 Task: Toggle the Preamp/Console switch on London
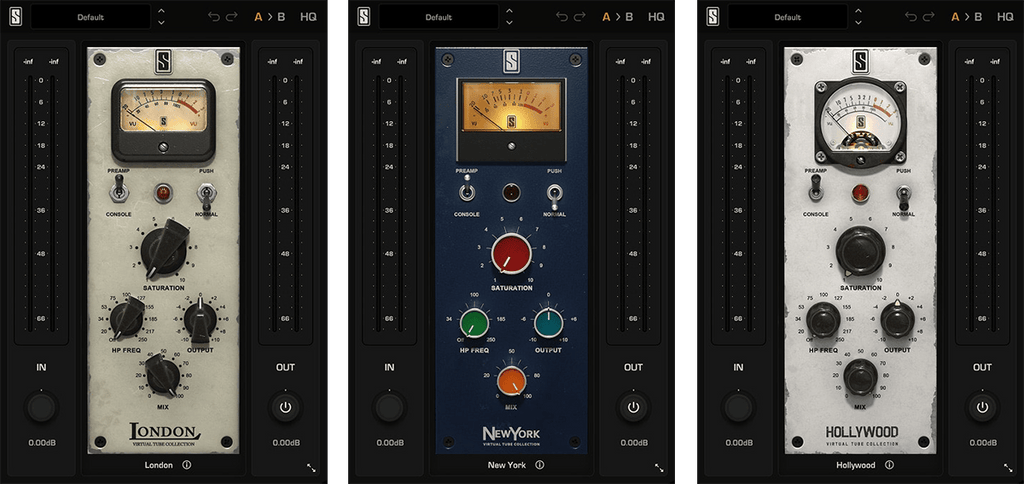pyautogui.click(x=119, y=192)
